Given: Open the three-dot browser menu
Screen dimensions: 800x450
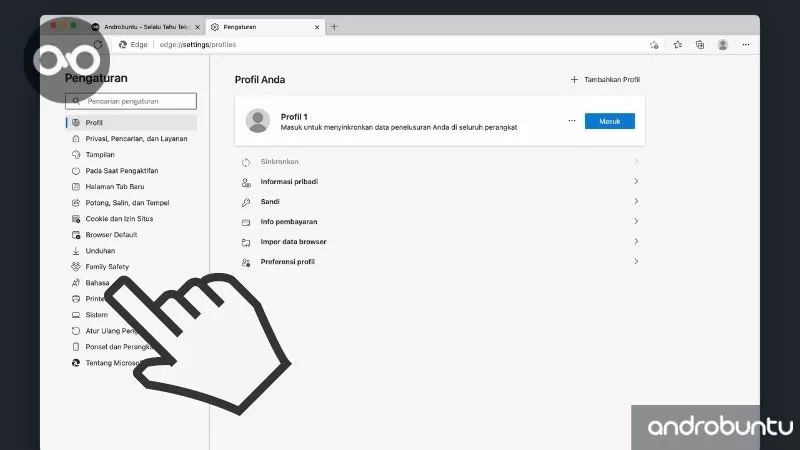Looking at the screenshot, I should (746, 45).
